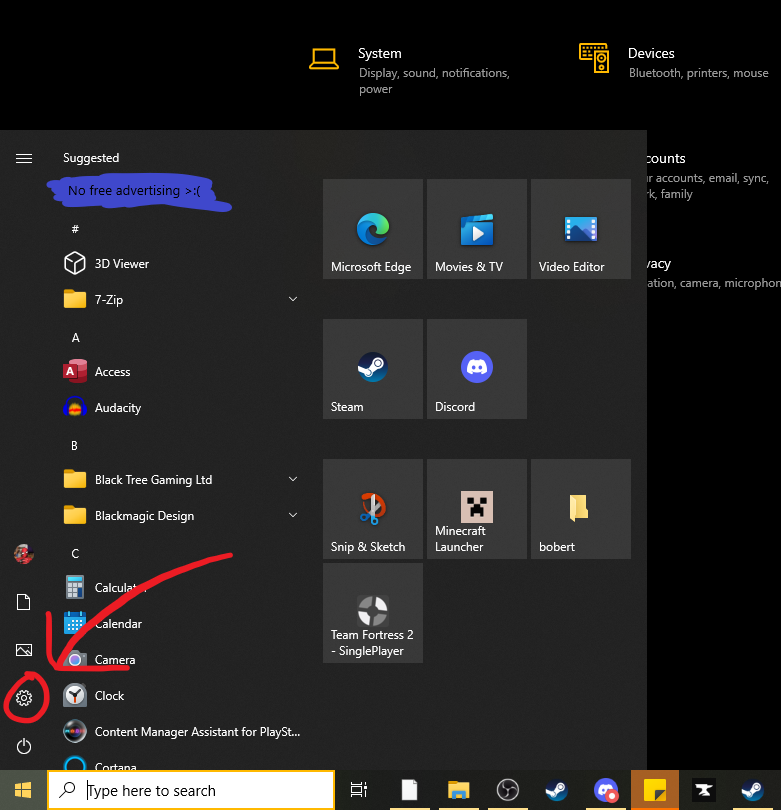The height and width of the screenshot is (810, 781).
Task: Expand the Blackmagic Design folder
Action: tap(181, 516)
